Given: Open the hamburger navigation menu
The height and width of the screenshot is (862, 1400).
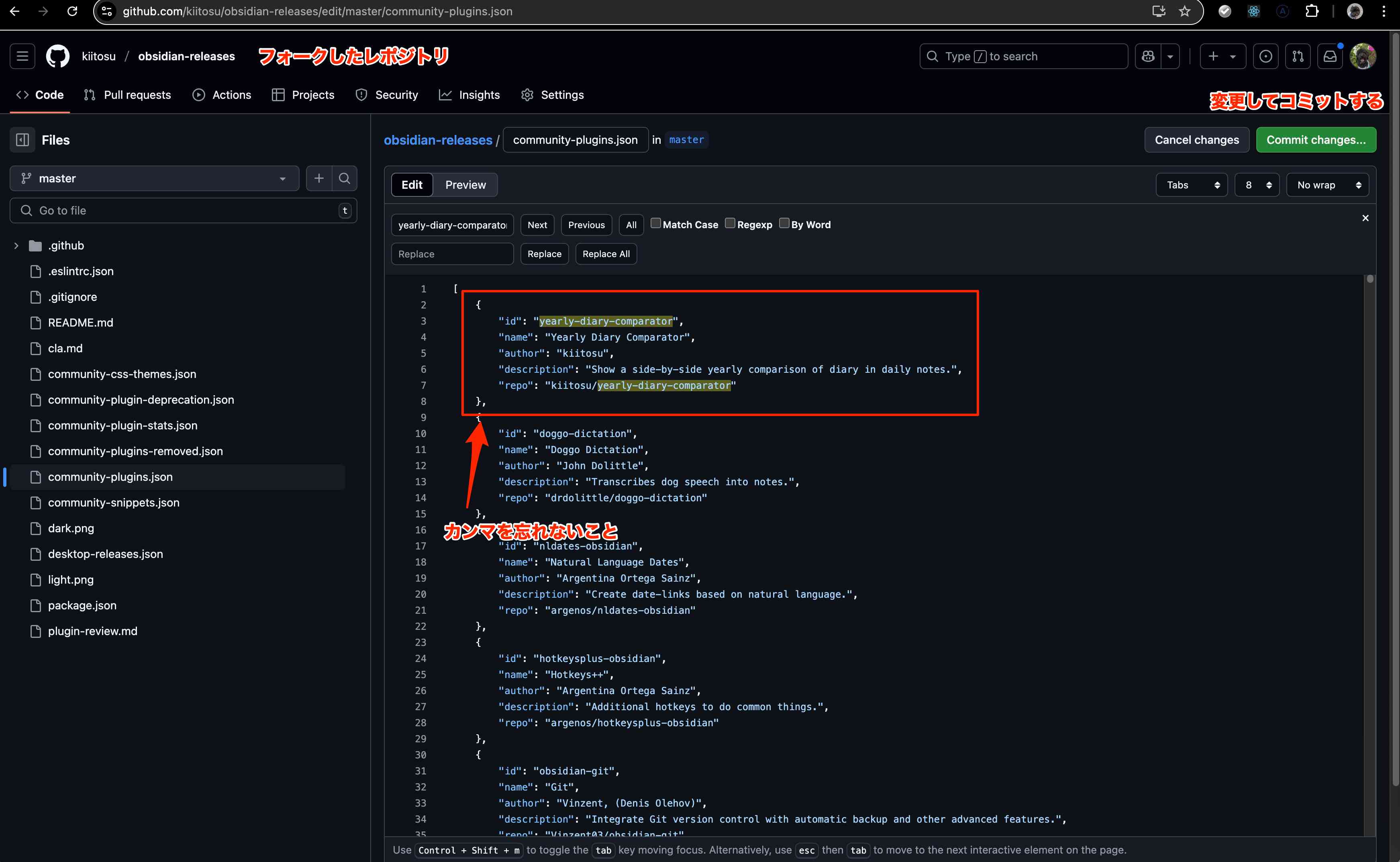Looking at the screenshot, I should tap(22, 57).
